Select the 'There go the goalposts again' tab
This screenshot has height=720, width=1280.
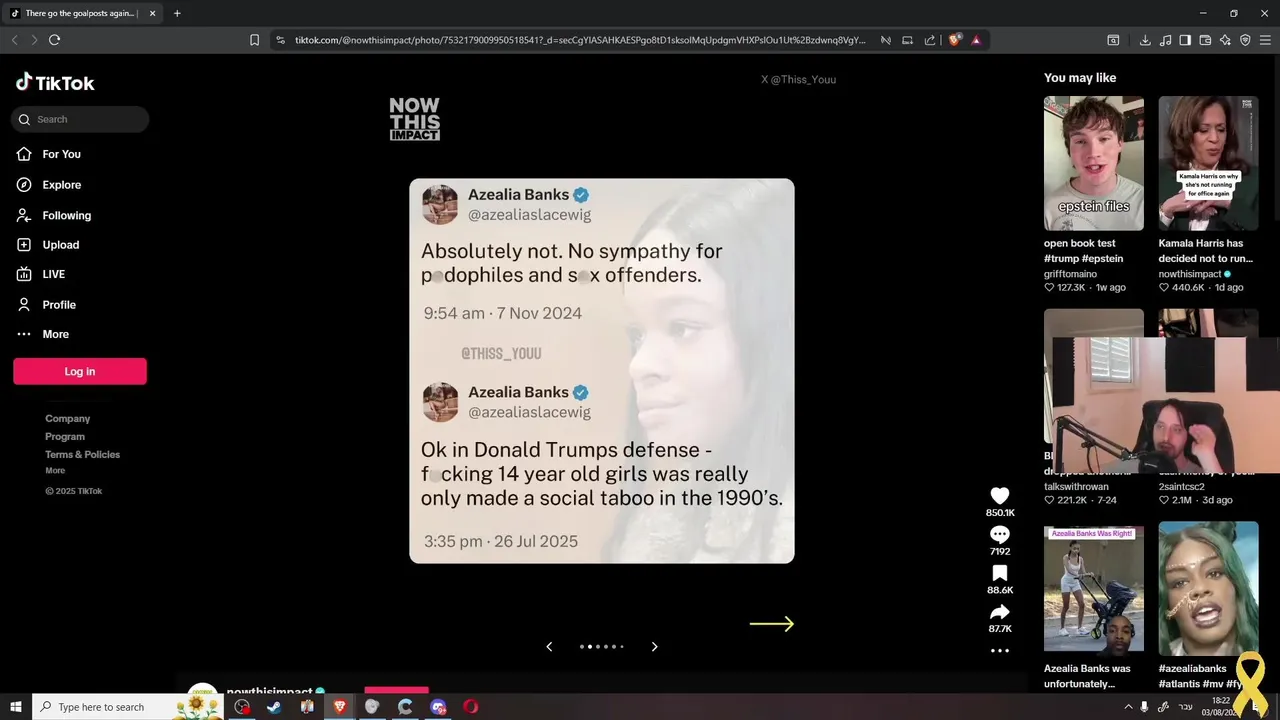click(x=80, y=13)
